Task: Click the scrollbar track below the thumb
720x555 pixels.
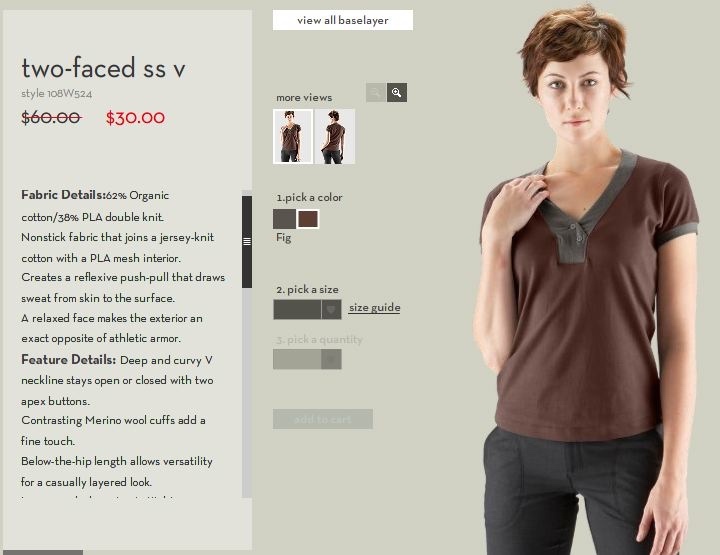Action: click(247, 392)
